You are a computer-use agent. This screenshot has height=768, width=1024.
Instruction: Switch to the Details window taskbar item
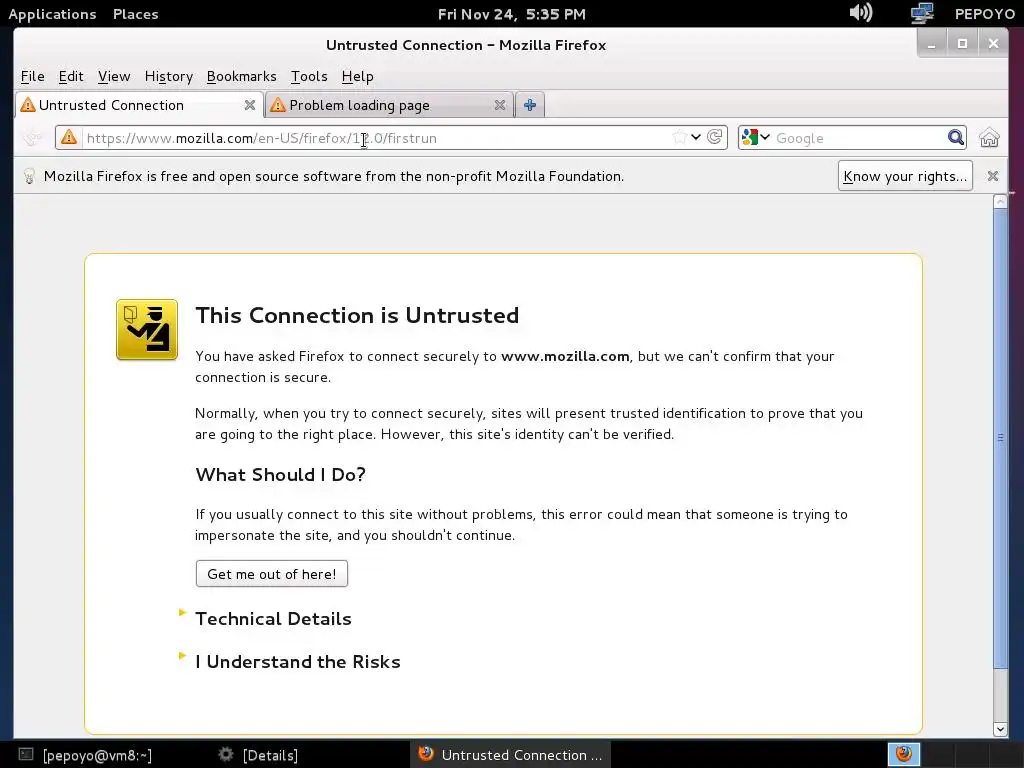pos(270,755)
